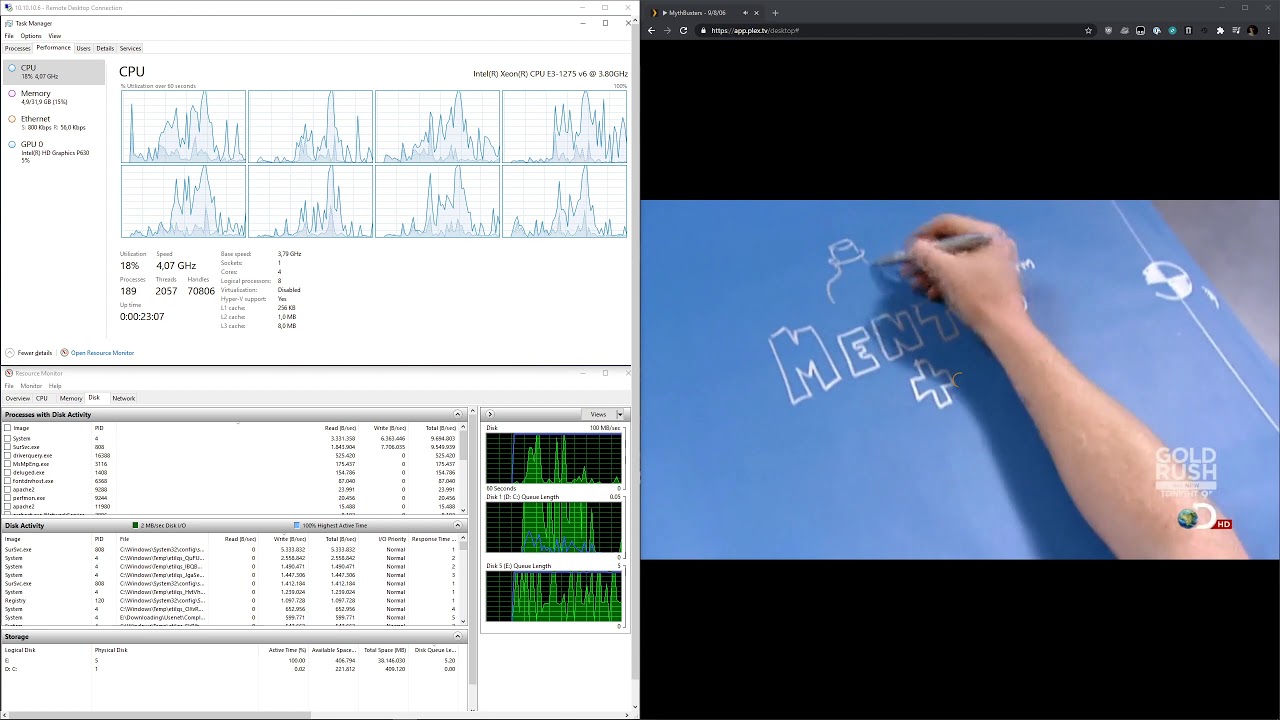Viewport: 1280px width, 720px height.
Task: Check the box for perfmon.exe process
Action: tap(8, 498)
